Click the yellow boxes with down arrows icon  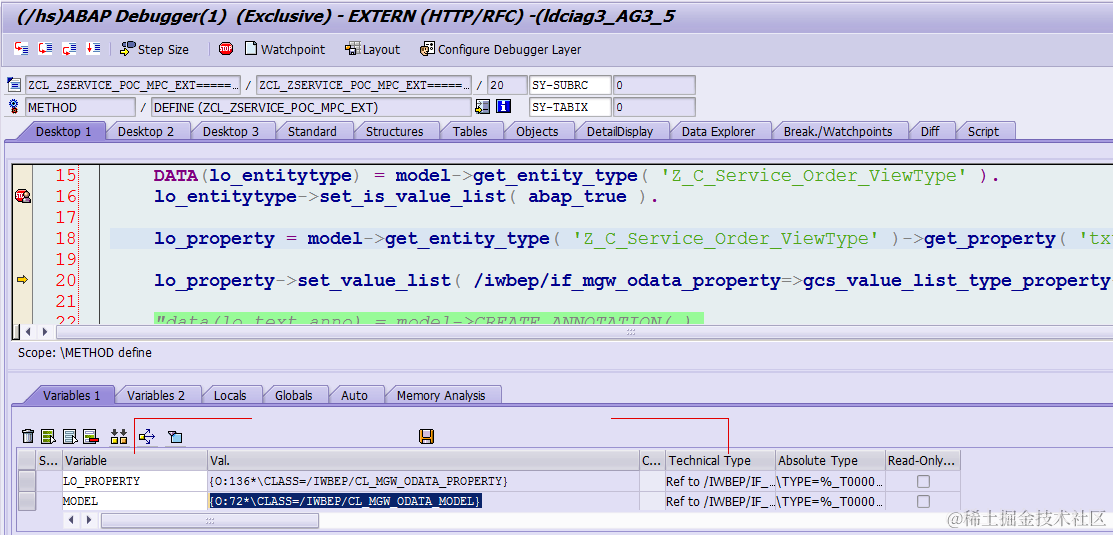[x=119, y=436]
